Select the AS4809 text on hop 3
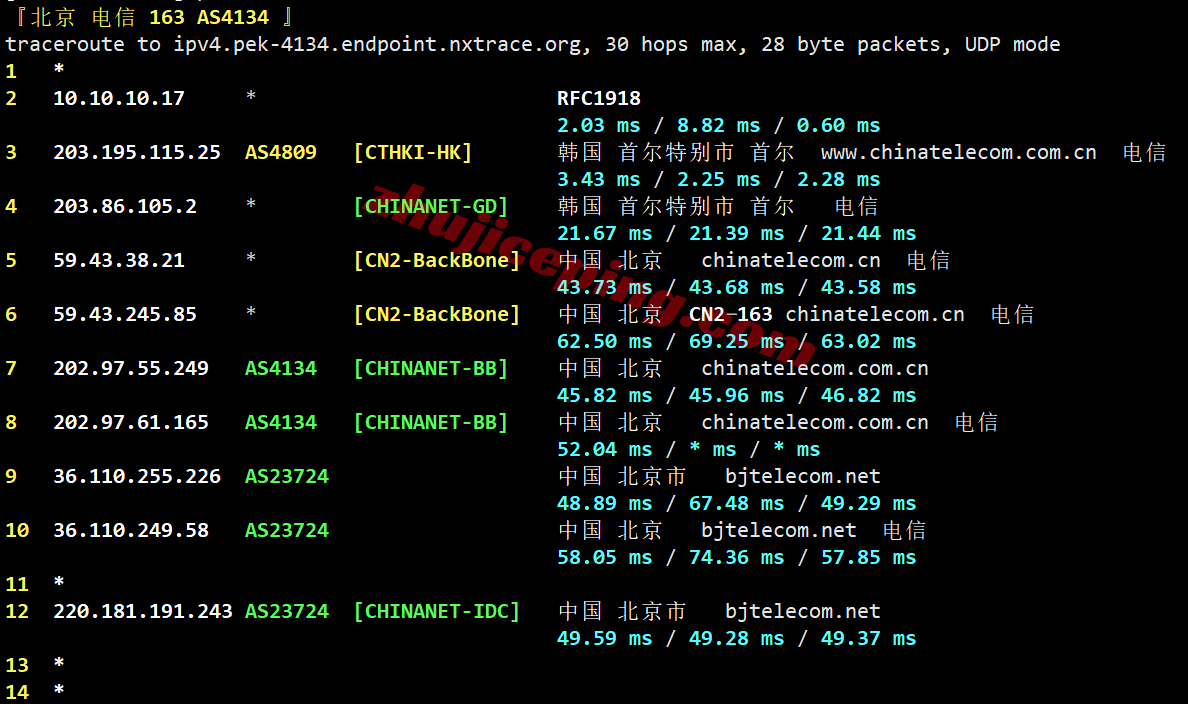This screenshot has width=1188, height=704. (280, 152)
